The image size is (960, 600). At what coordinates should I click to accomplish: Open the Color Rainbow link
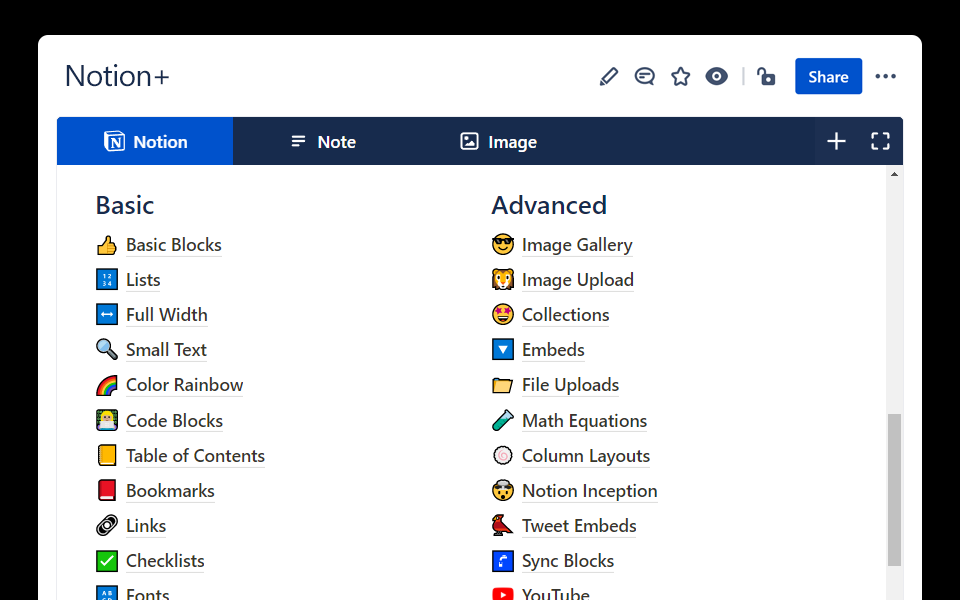(x=184, y=384)
